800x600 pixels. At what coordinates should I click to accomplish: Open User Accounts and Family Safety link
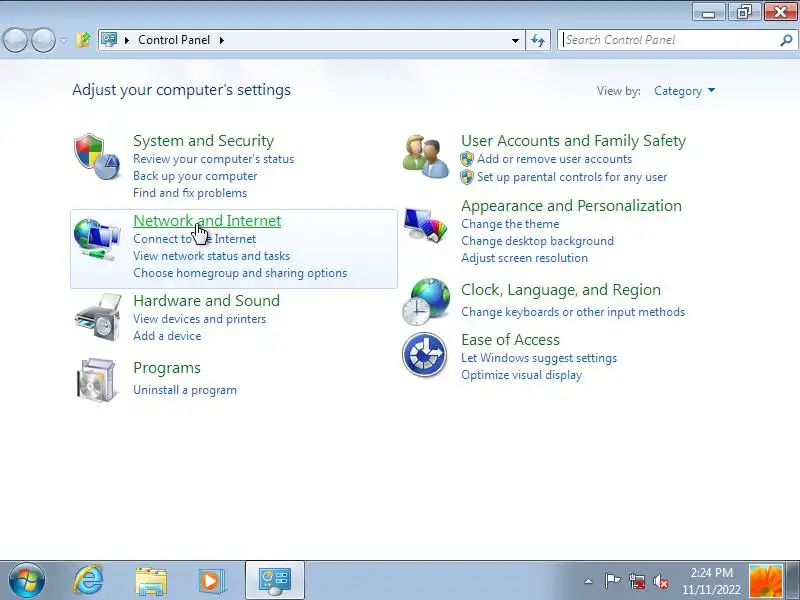point(573,140)
